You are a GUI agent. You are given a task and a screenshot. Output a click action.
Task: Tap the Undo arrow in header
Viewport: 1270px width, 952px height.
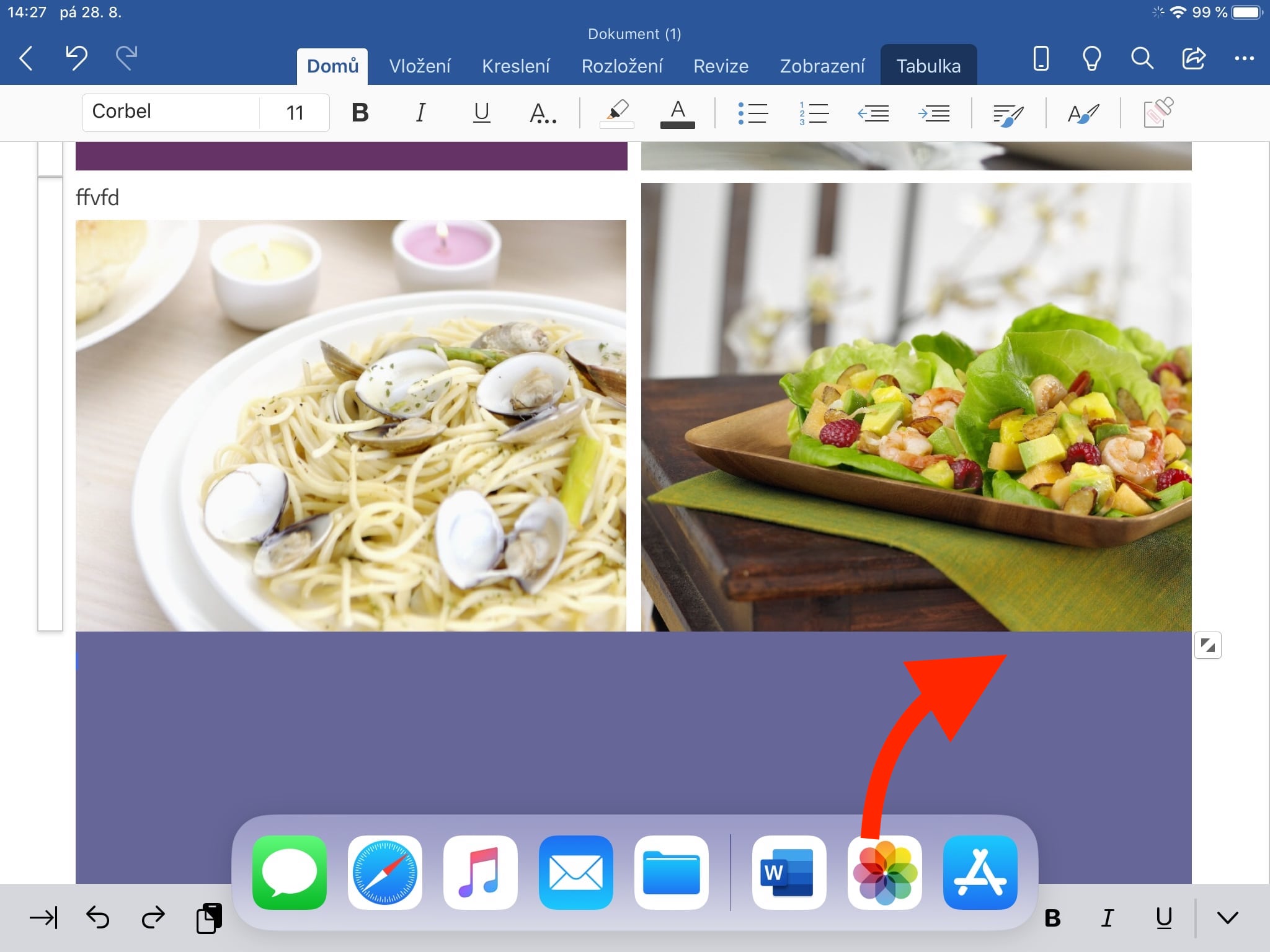coord(76,58)
